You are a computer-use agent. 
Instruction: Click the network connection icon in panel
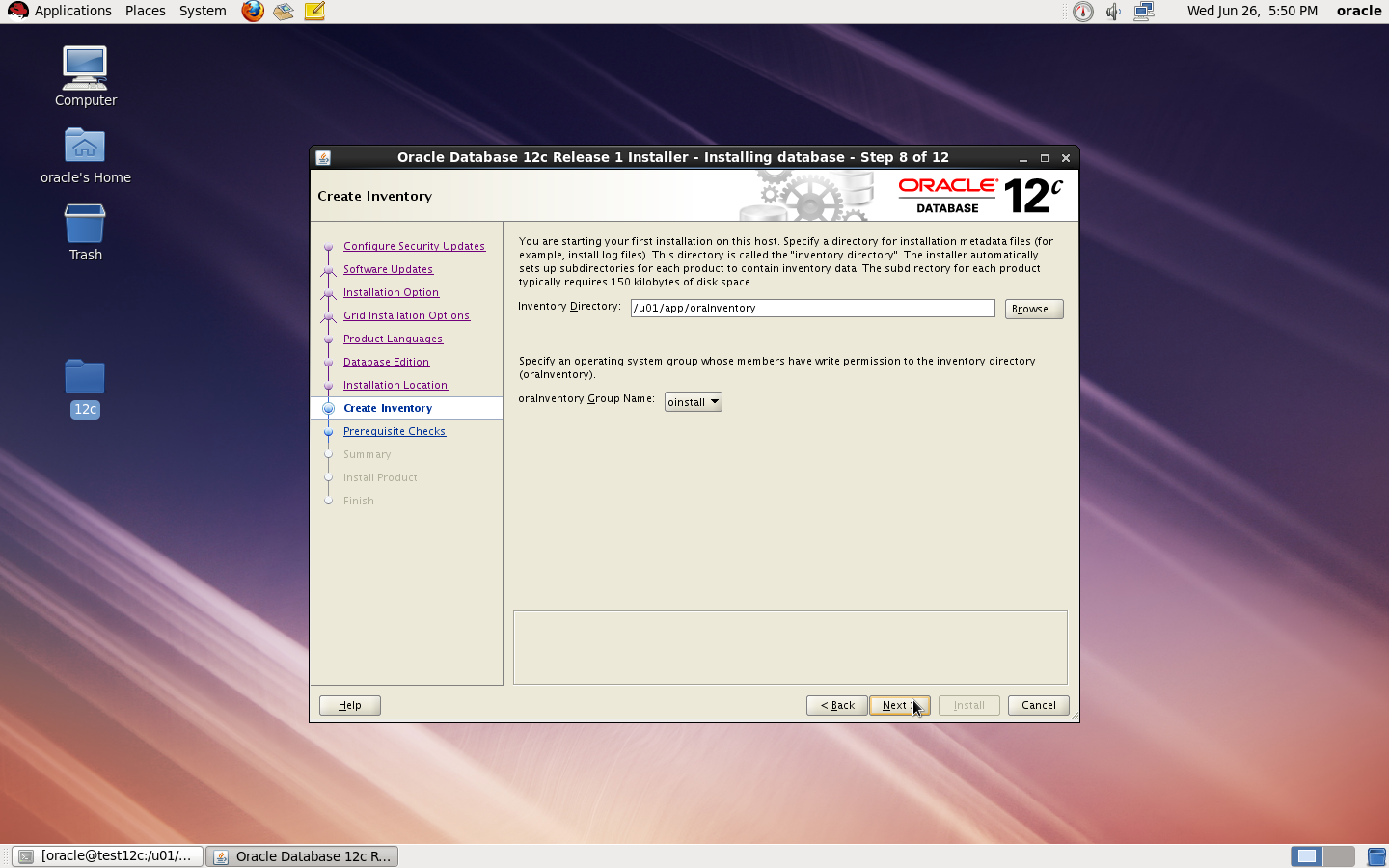pyautogui.click(x=1144, y=12)
